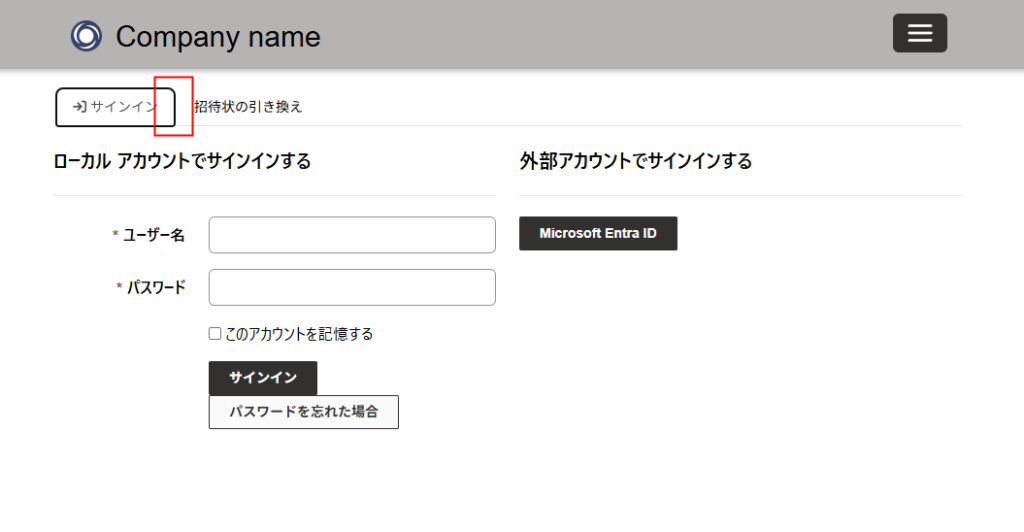Click the パスワード field label
1024x532 pixels.
tap(156, 287)
